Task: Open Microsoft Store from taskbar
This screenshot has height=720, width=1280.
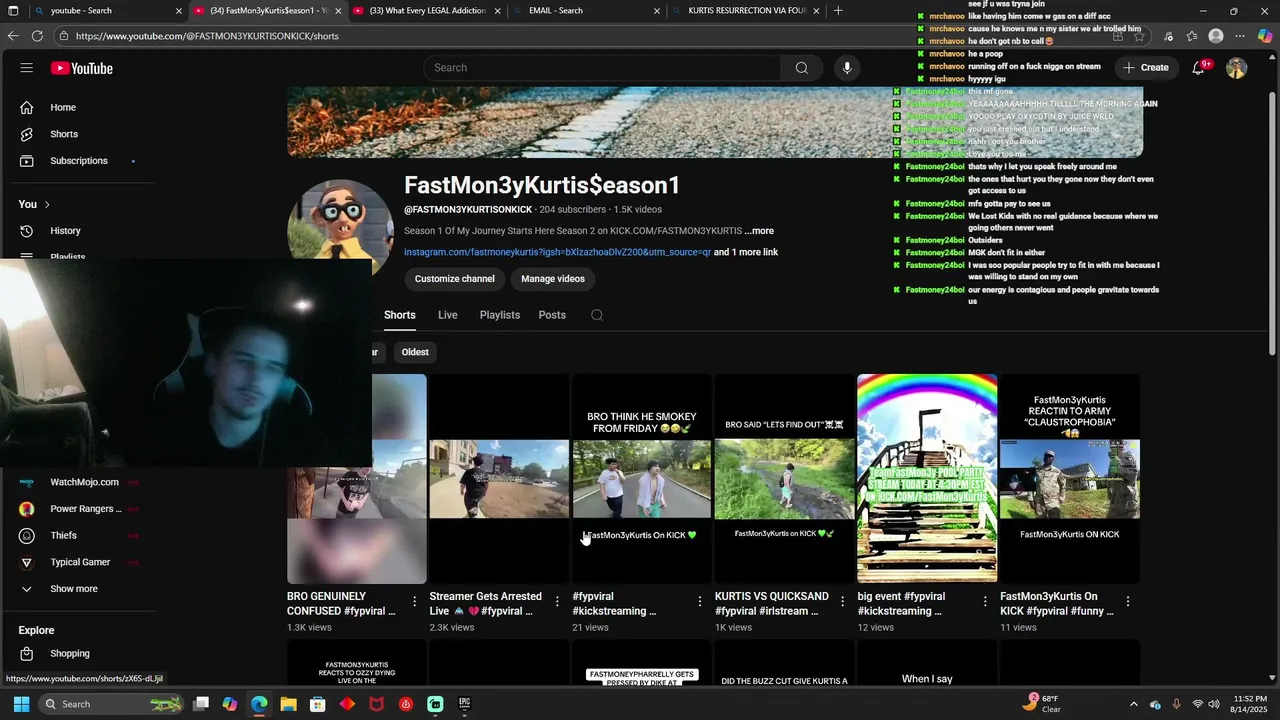Action: (317, 704)
